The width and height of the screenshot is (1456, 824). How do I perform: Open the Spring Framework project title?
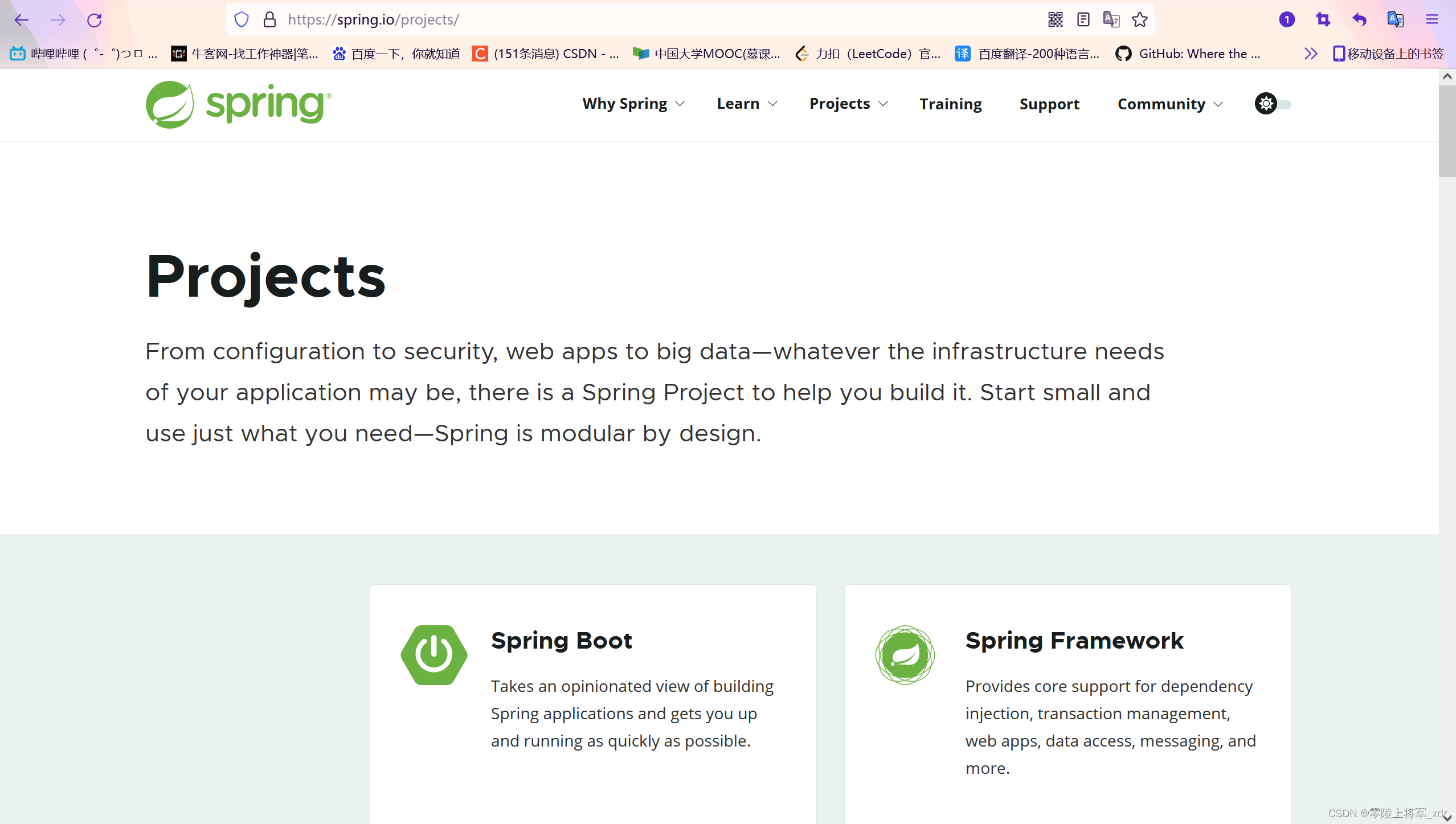pos(1074,641)
